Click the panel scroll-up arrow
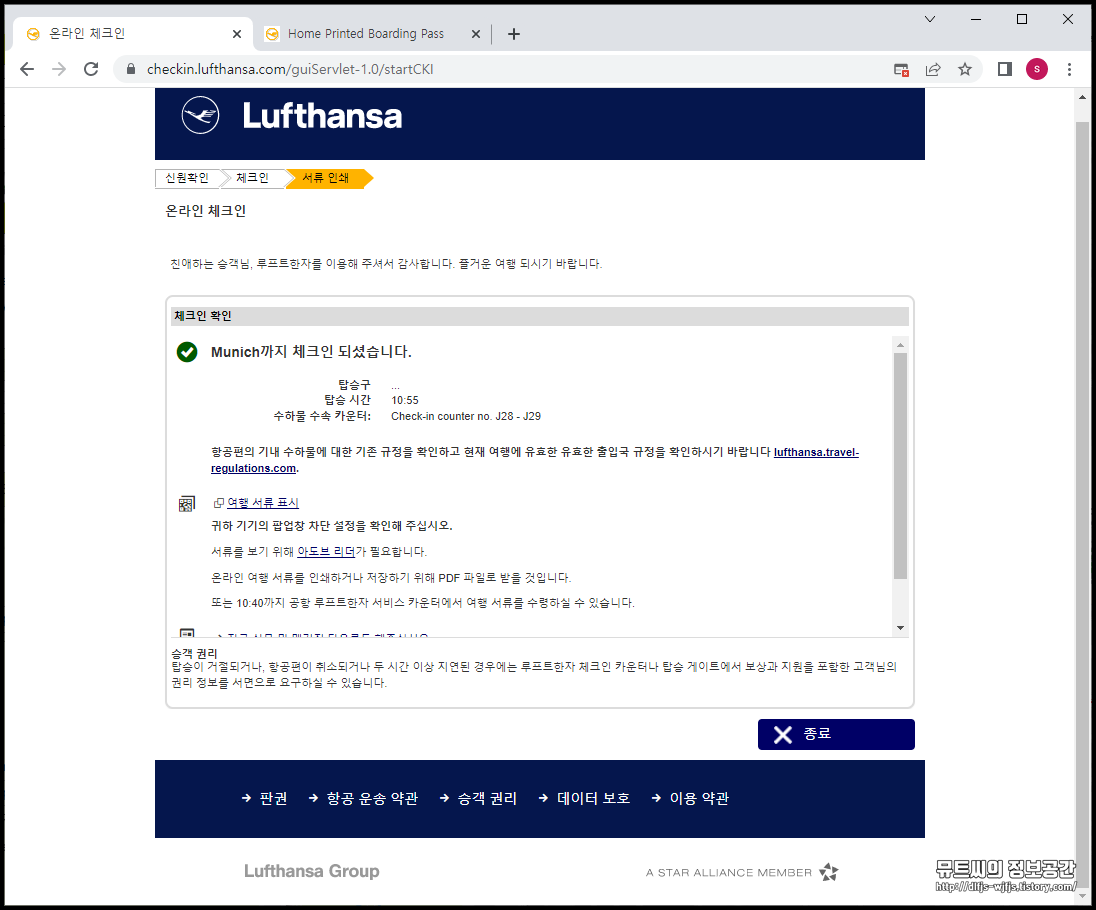1096x910 pixels. click(900, 345)
